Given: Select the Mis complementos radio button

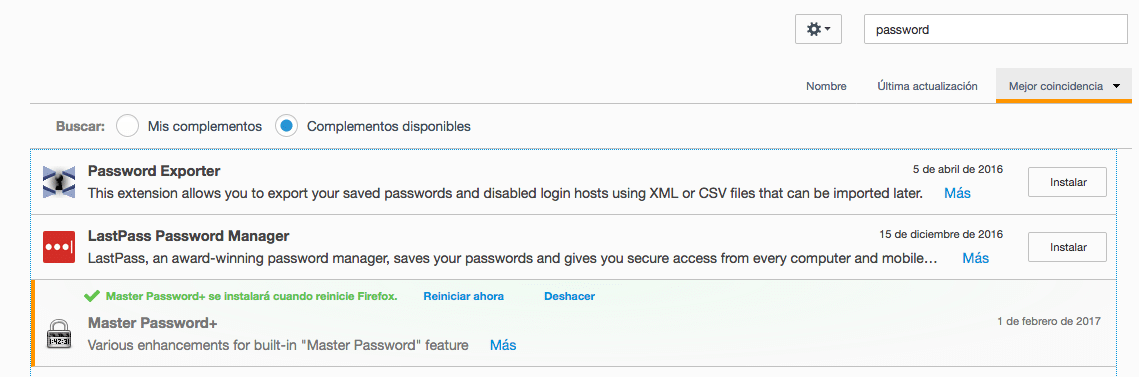Looking at the screenshot, I should 128,126.
